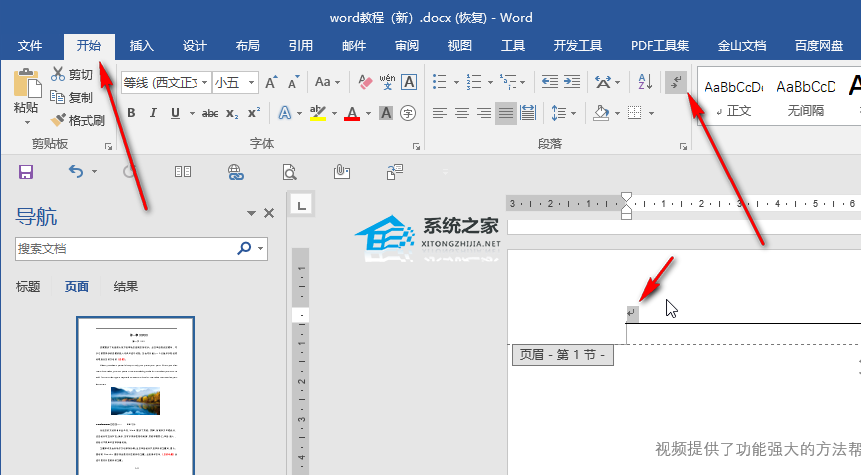861x475 pixels.
Task: Switch to the 设计 (Design) ribbon tab
Action: pos(194,46)
